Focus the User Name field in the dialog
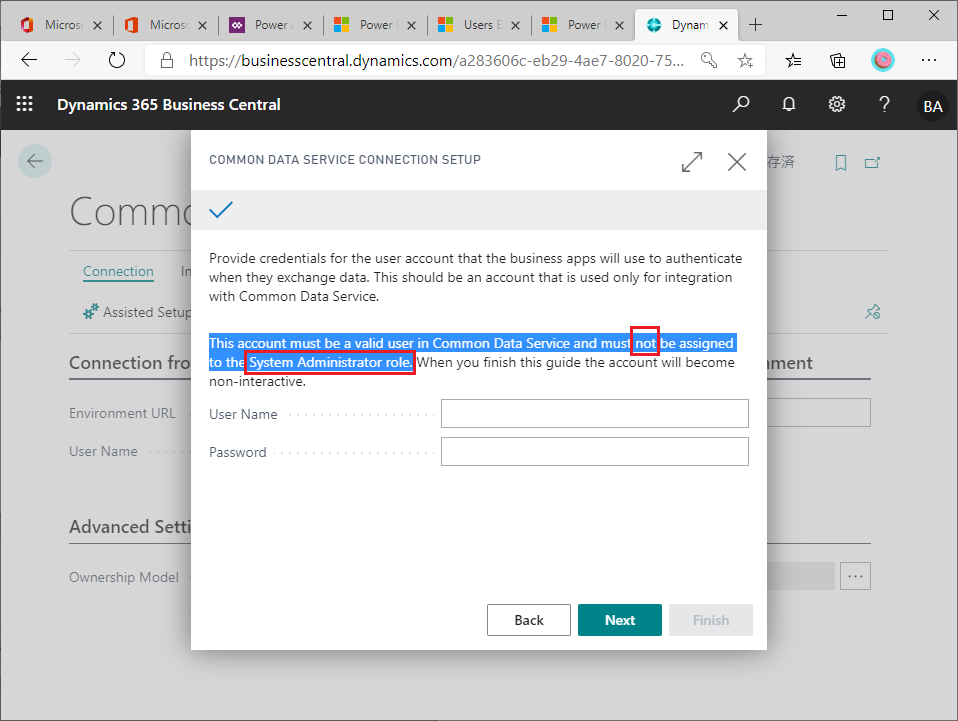 [x=594, y=414]
